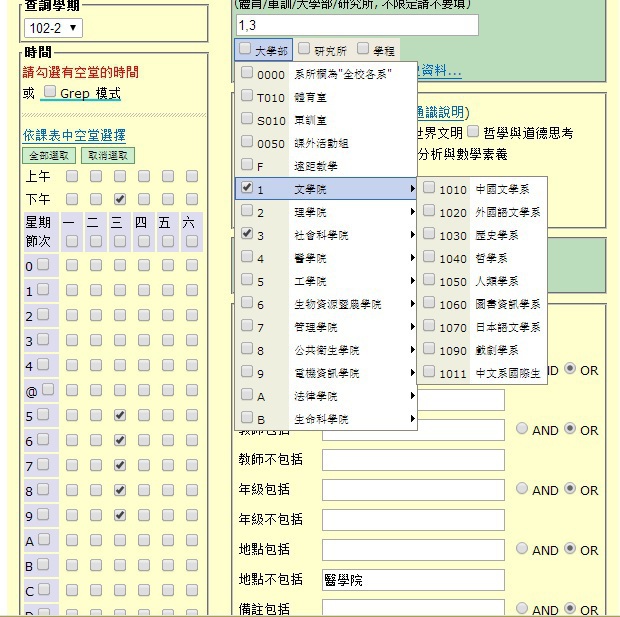Check Thursday period 6 checkbox

[144, 440]
